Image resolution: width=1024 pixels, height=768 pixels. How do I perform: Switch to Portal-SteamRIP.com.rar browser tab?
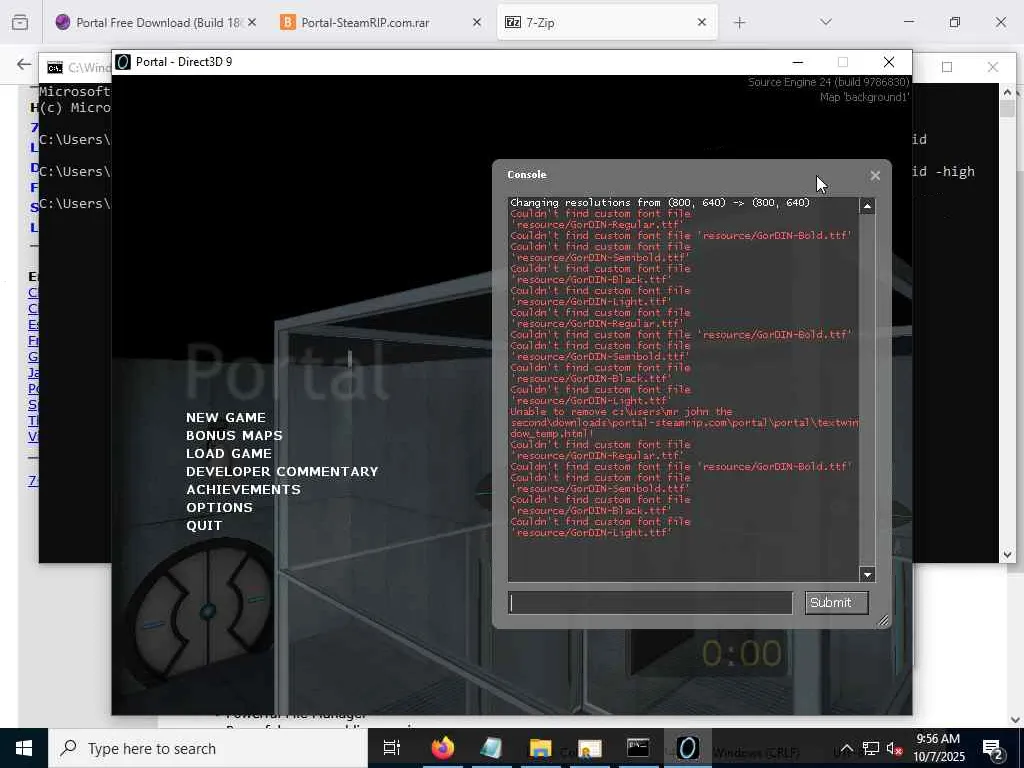click(x=381, y=22)
